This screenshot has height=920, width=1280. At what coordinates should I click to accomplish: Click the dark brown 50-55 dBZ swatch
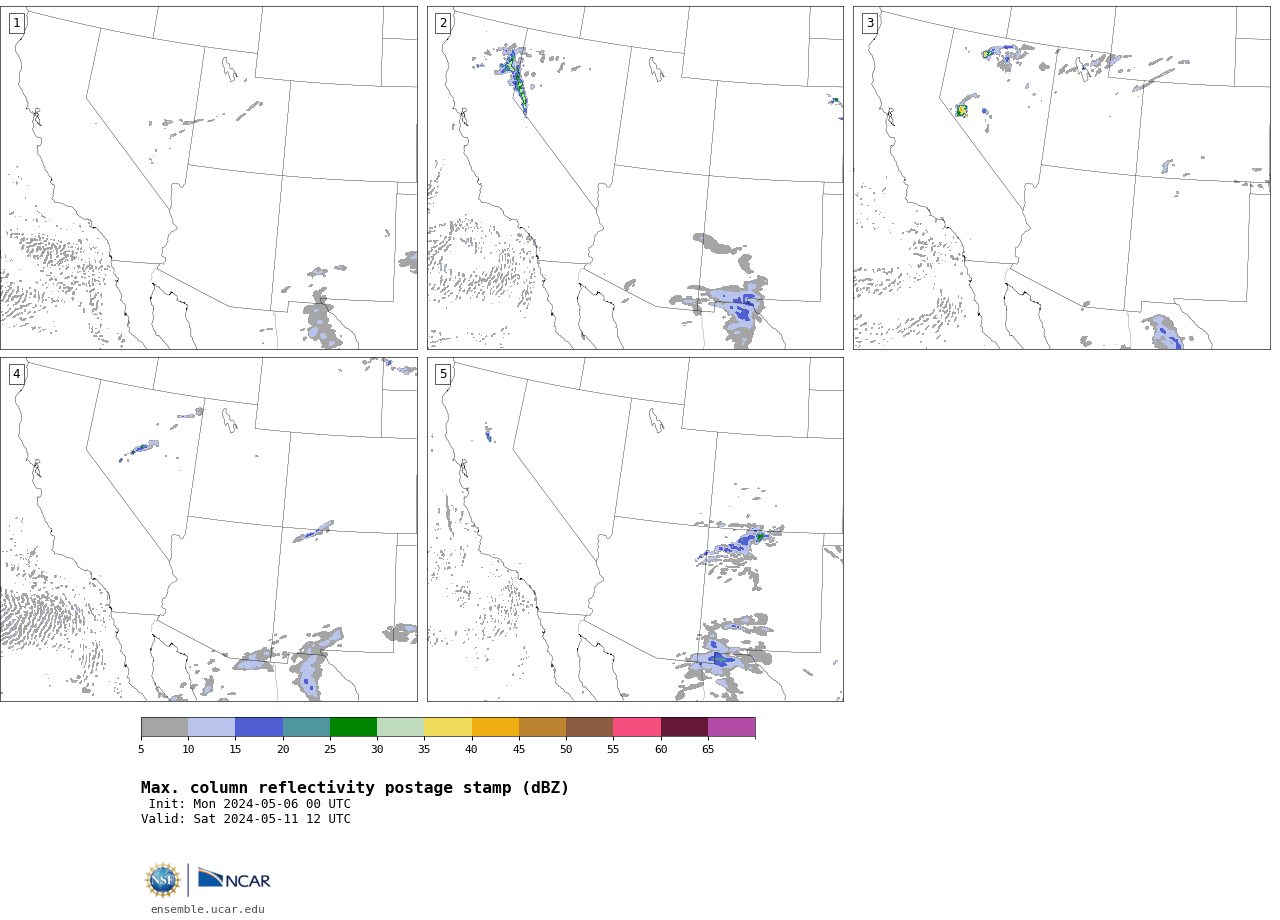(589, 727)
